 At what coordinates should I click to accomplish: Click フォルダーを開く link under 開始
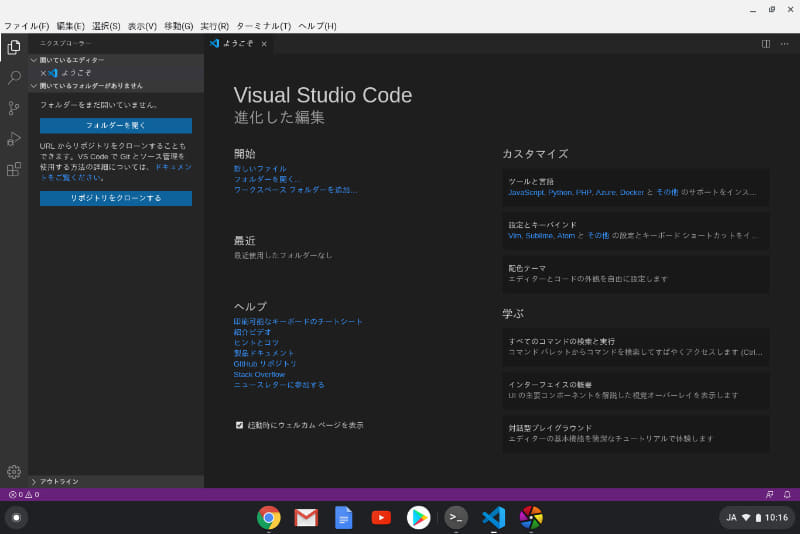(265, 180)
